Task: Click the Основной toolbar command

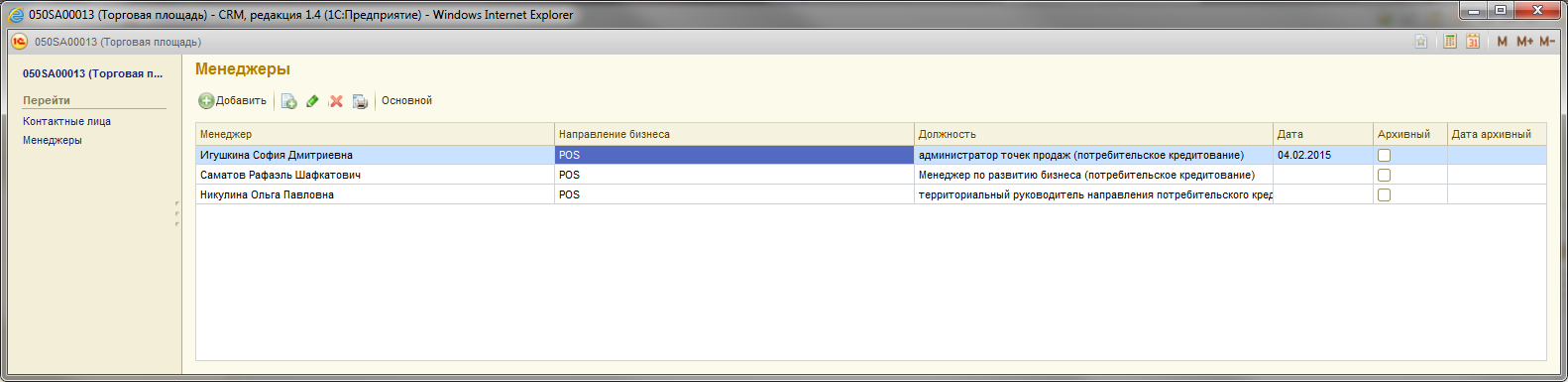Action: 406,101
